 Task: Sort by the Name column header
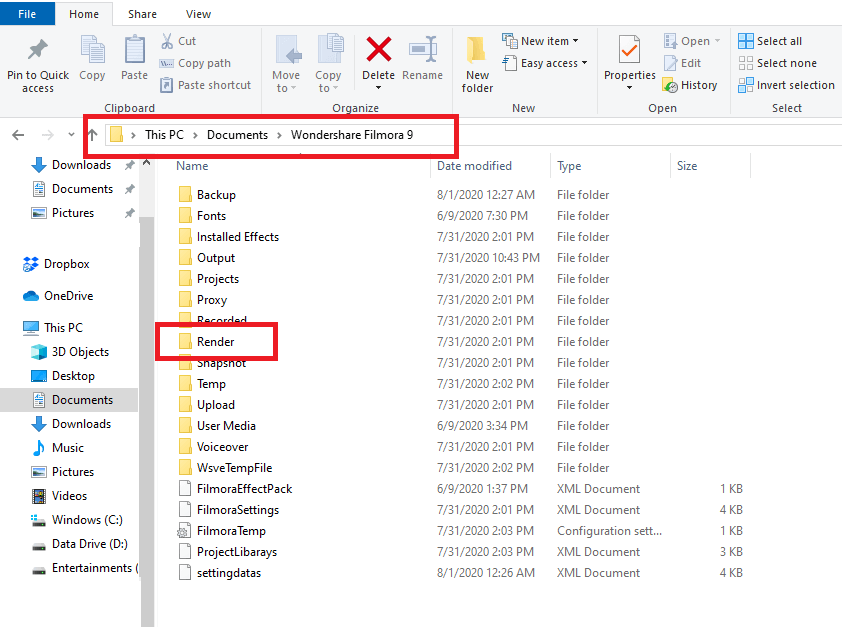pos(192,166)
